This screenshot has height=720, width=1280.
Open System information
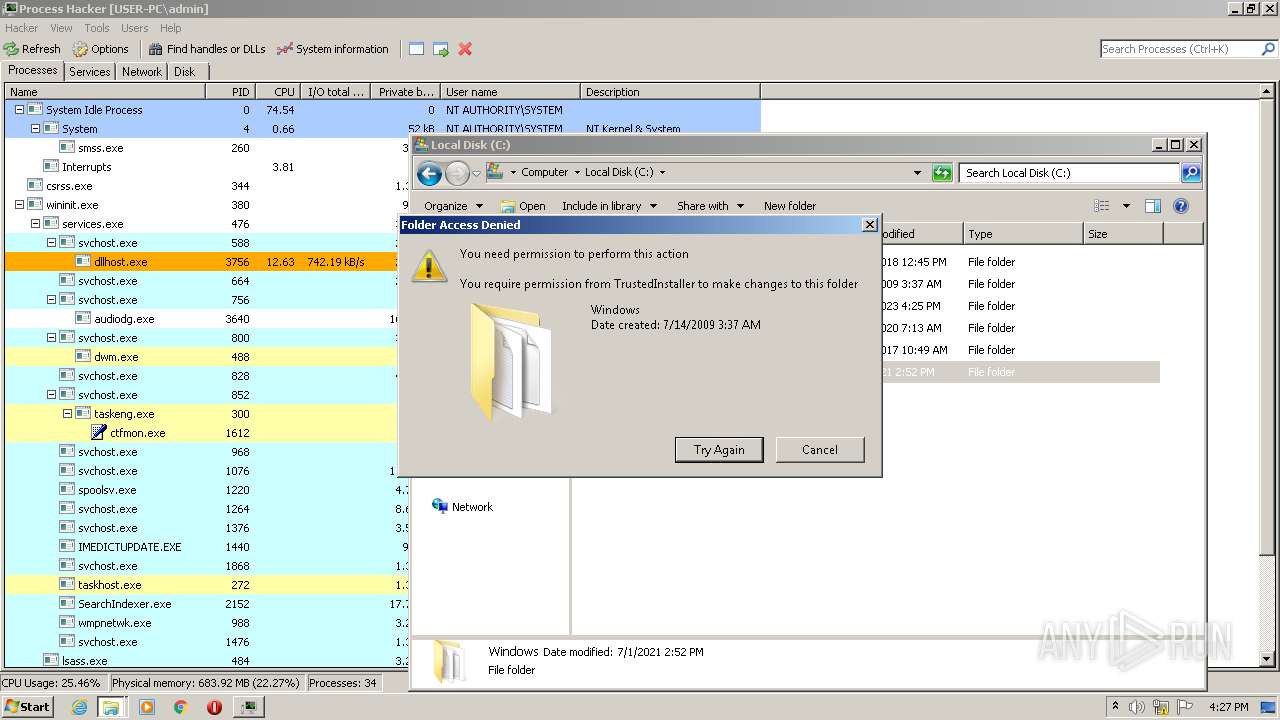point(333,49)
